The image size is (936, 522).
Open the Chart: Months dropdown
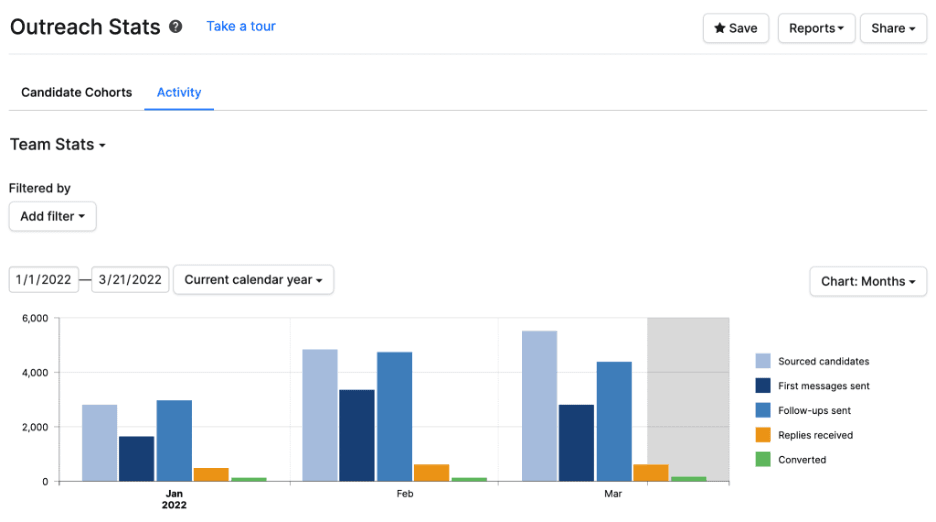(868, 281)
